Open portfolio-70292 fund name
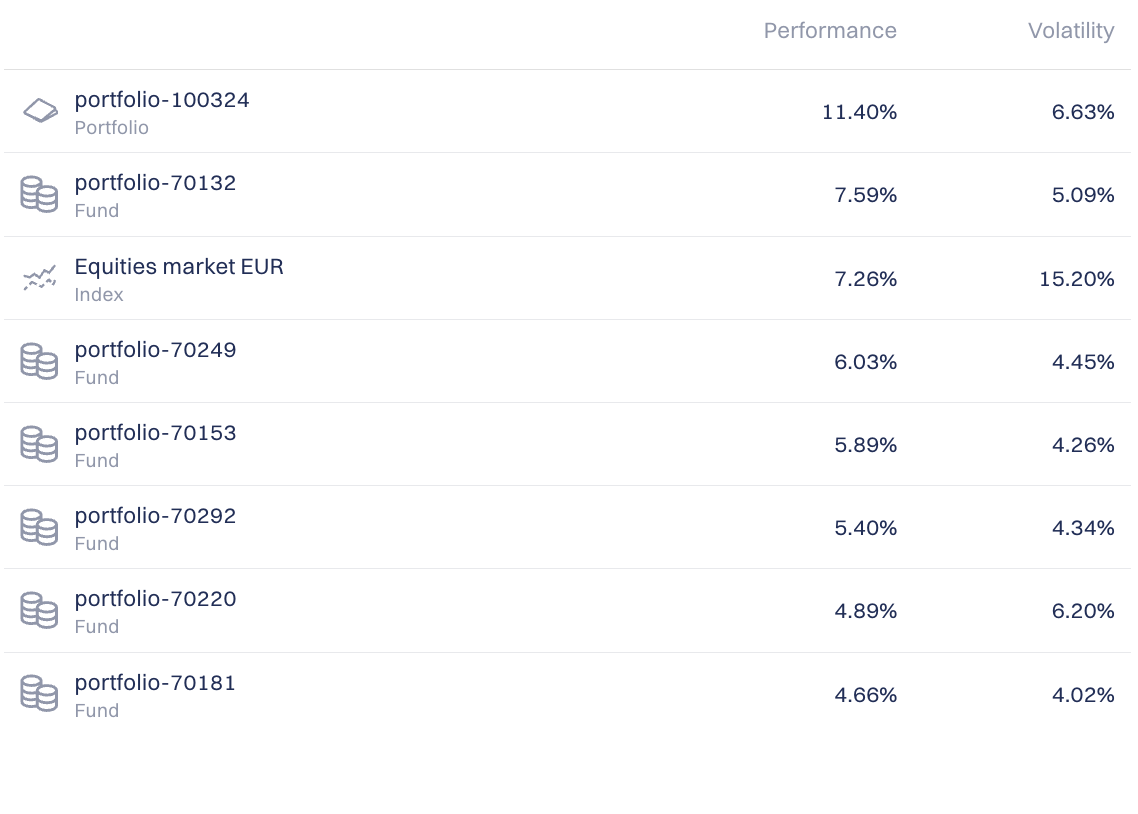The image size is (1138, 814). pos(155,516)
